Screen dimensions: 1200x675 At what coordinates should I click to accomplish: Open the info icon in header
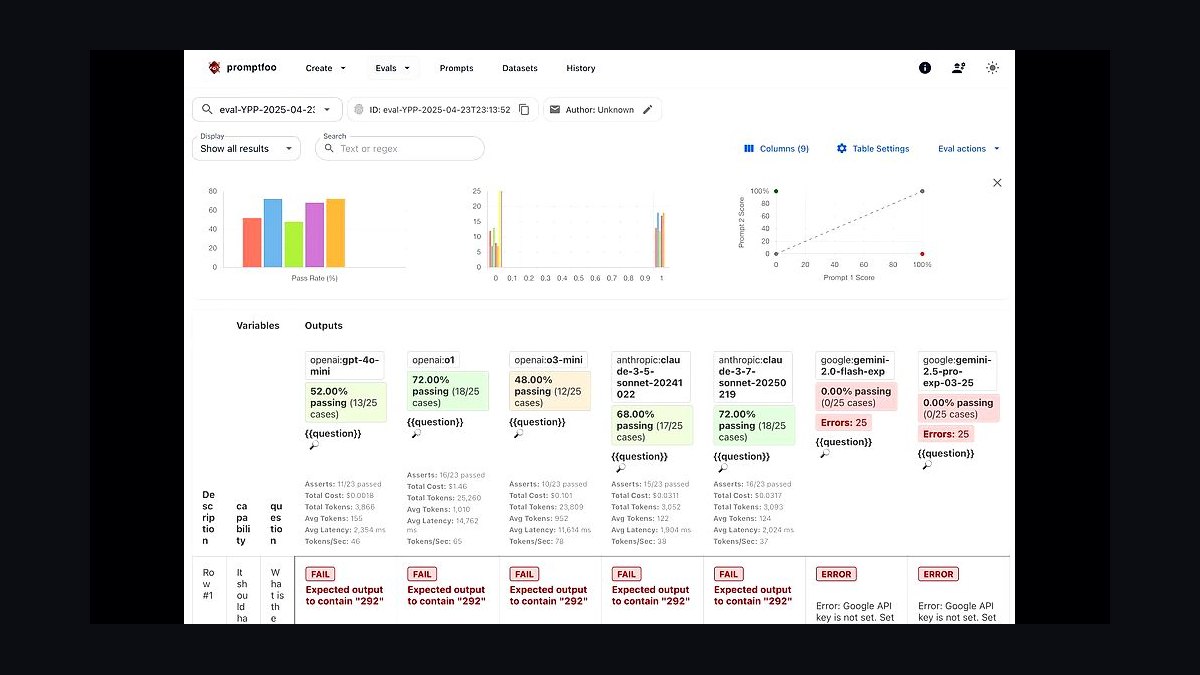(x=925, y=68)
